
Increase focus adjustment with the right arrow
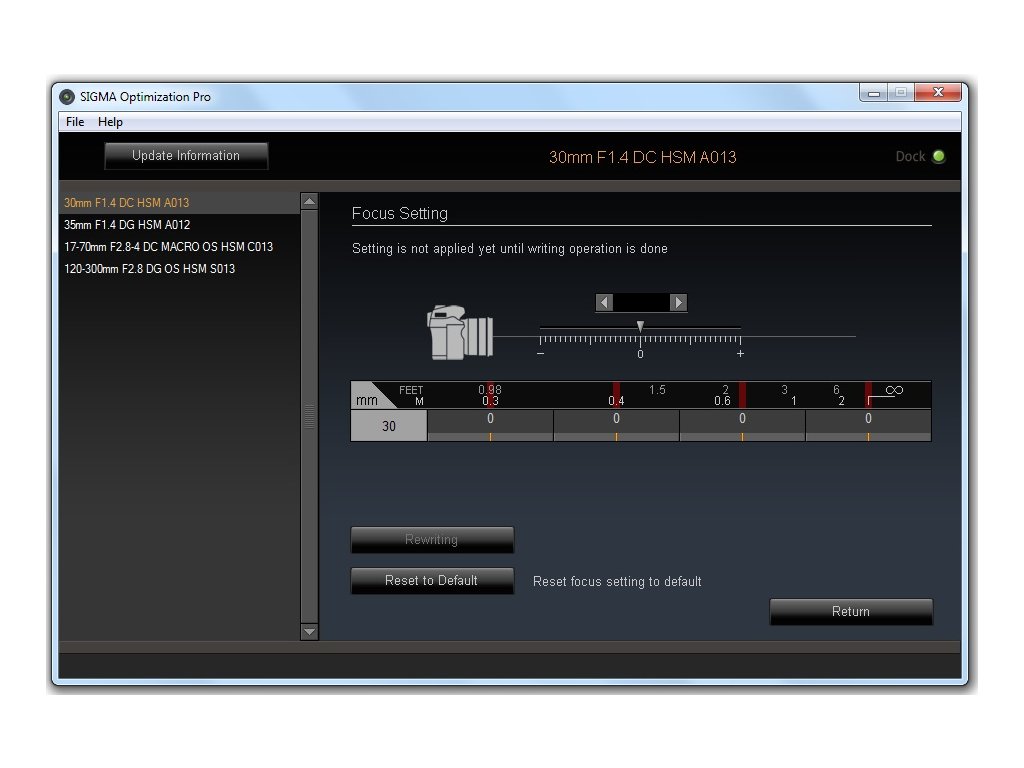[679, 302]
